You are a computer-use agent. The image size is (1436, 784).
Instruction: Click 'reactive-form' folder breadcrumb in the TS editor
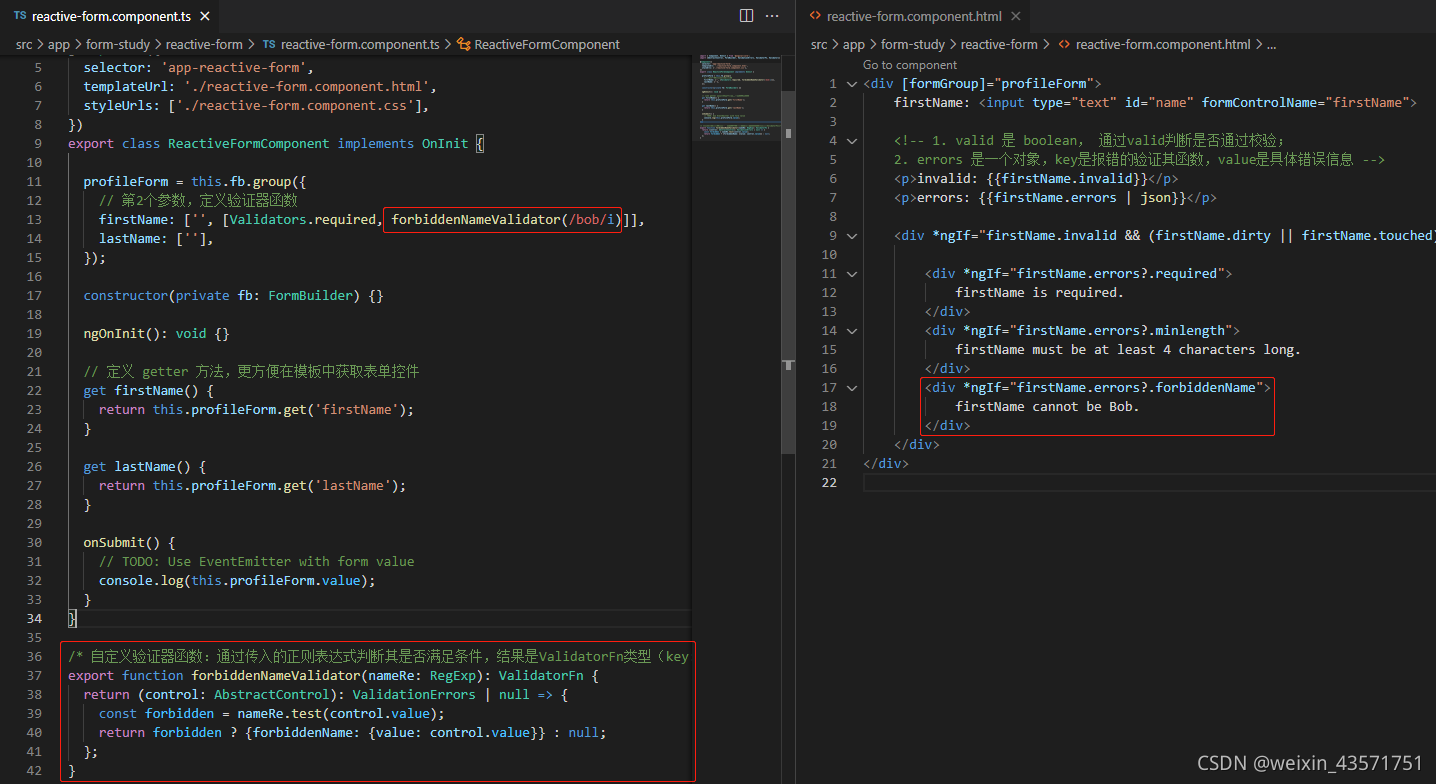click(x=204, y=44)
